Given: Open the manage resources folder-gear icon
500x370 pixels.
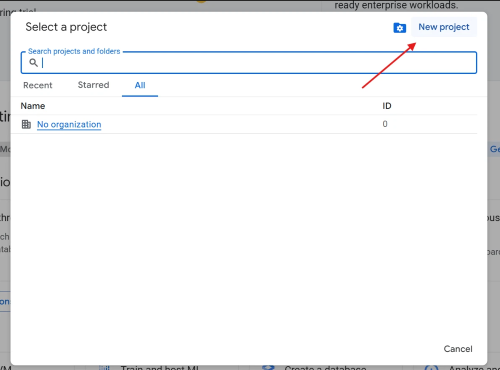Looking at the screenshot, I should click(x=399, y=28).
